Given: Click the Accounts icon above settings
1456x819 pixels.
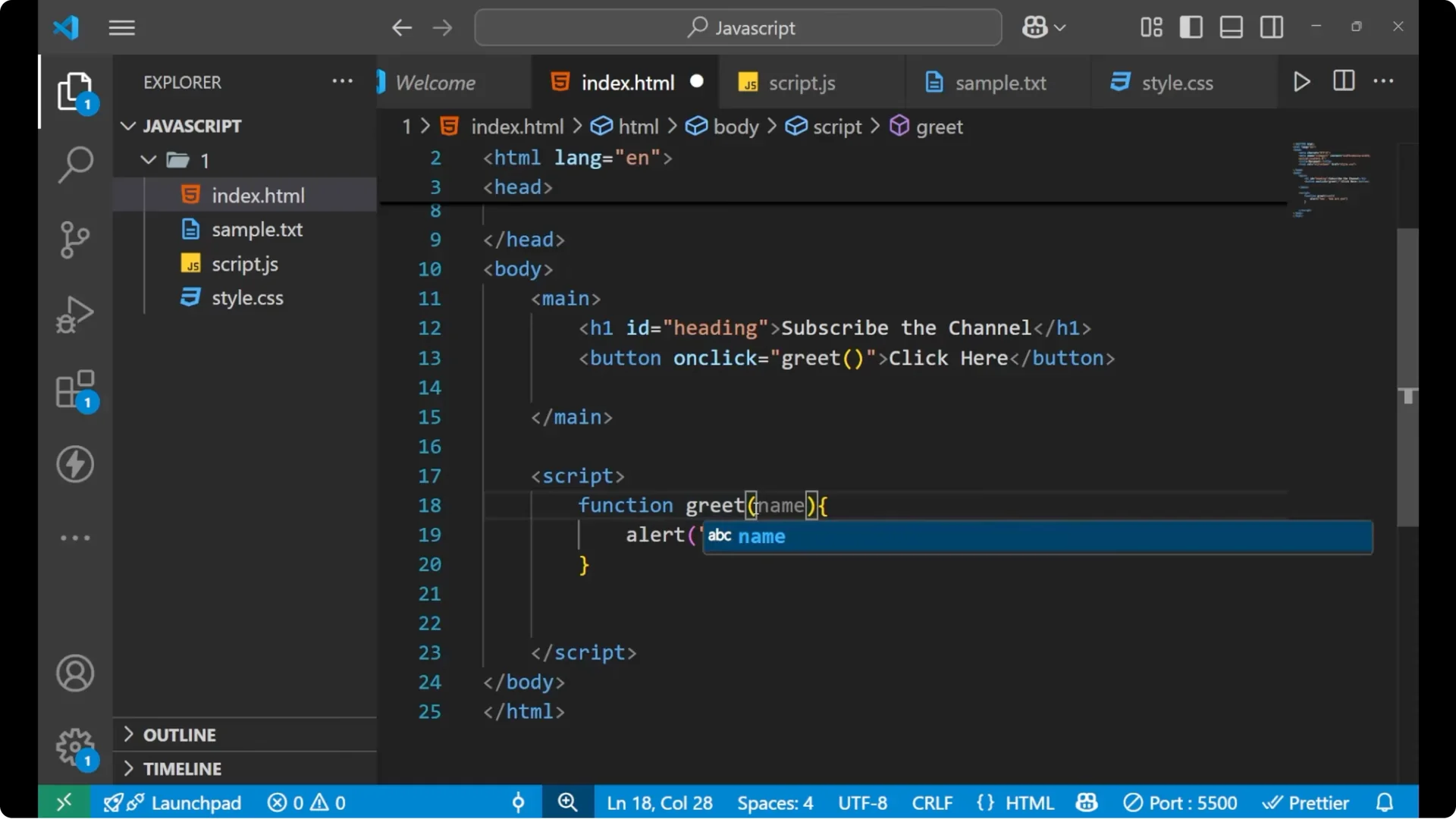Looking at the screenshot, I should pyautogui.click(x=74, y=673).
